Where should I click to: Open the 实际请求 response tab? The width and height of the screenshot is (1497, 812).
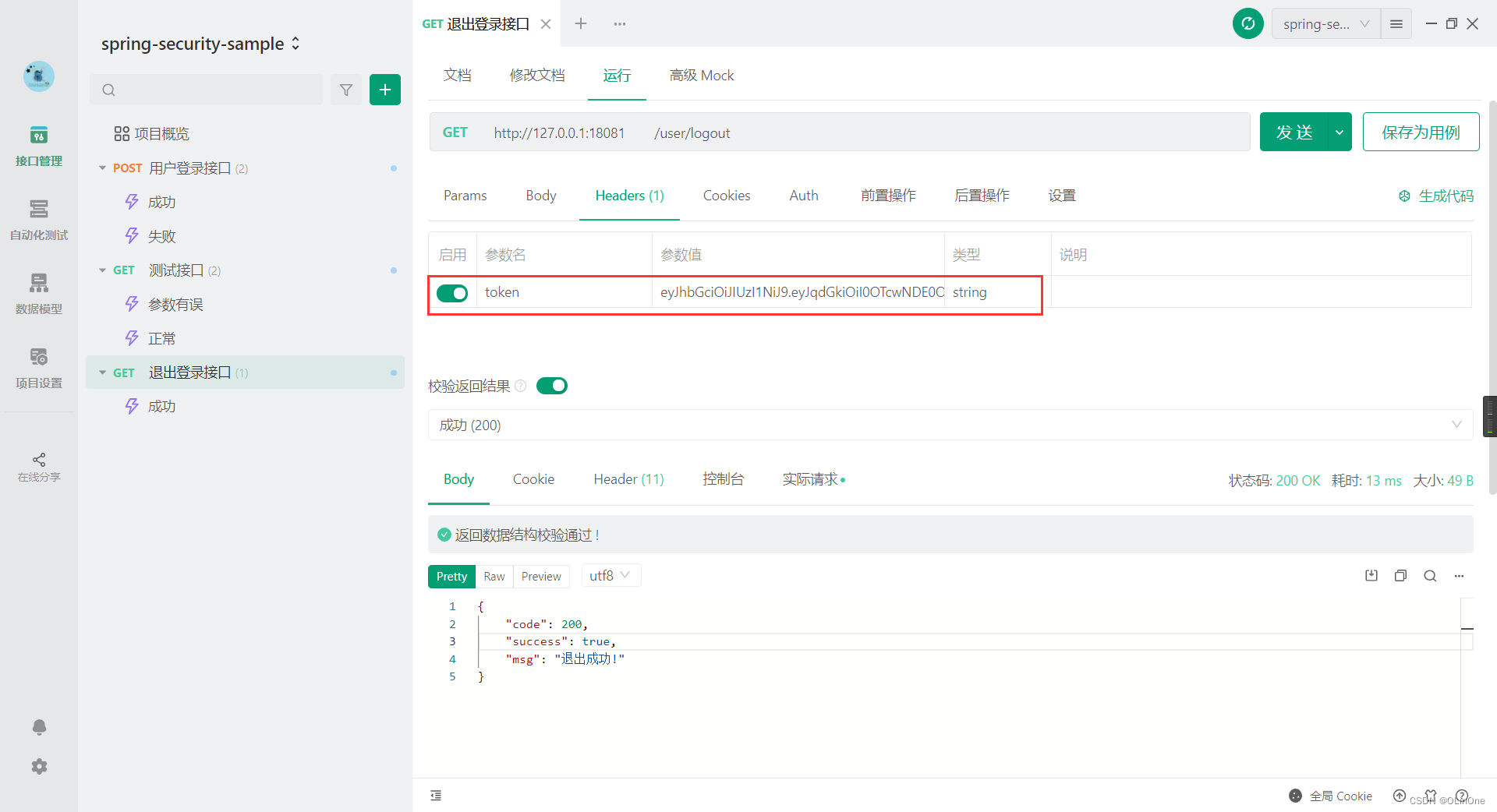(811, 478)
